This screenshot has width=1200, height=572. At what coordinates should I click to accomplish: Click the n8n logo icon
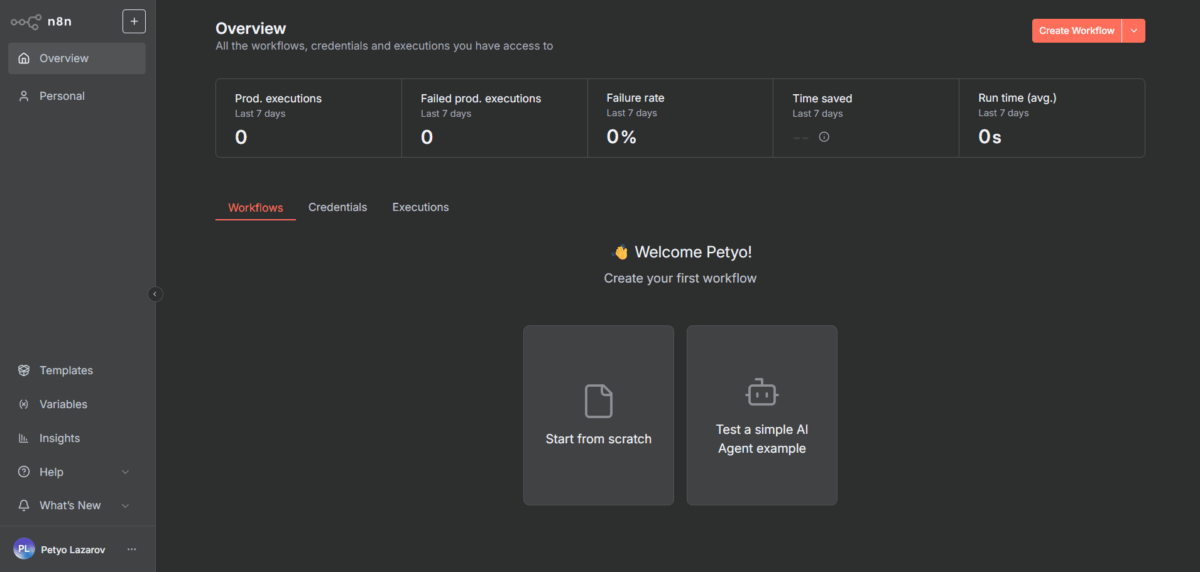click(25, 21)
